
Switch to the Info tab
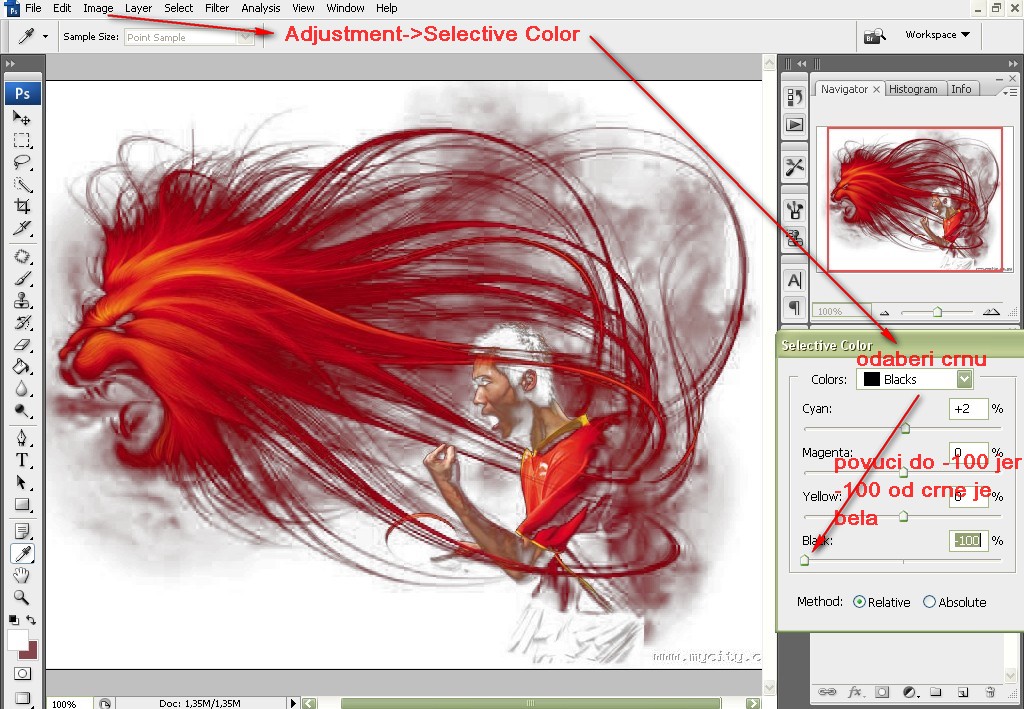point(961,89)
